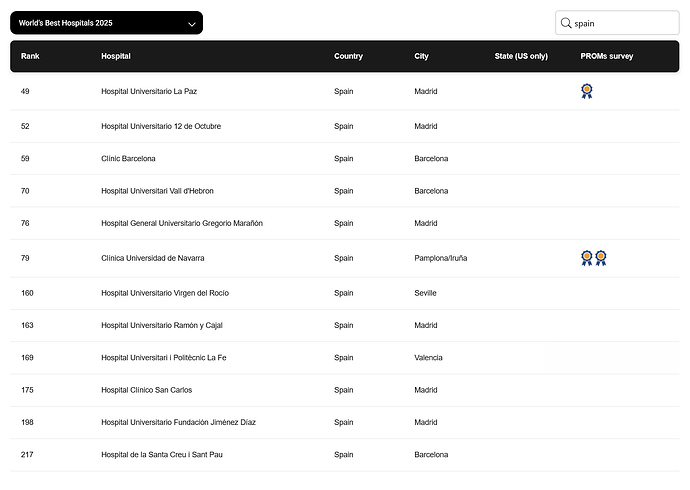Select Hospital Universitari Vall d'Hebron
This screenshot has width=690, height=490.
point(157,191)
